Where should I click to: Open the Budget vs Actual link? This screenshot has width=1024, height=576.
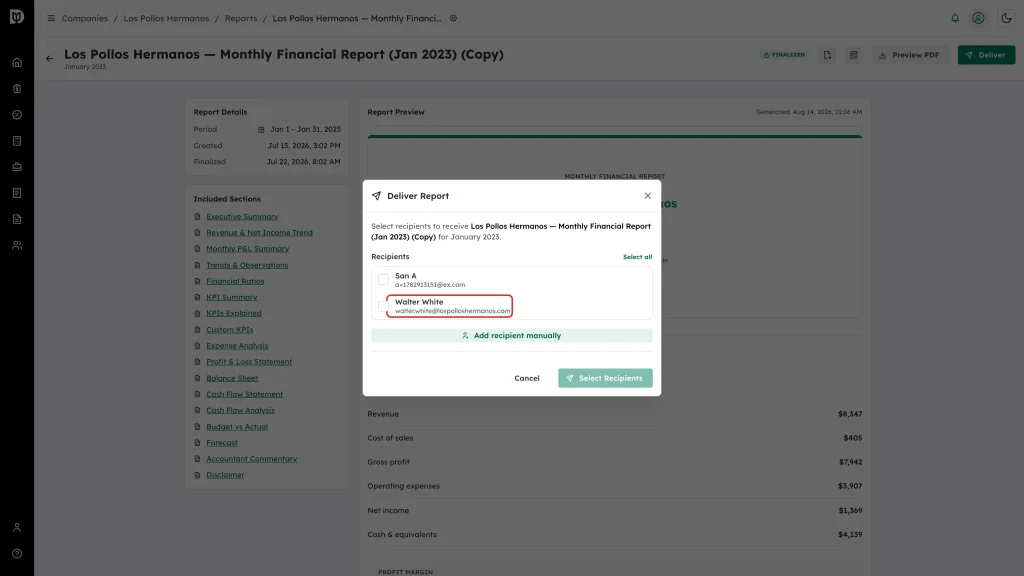click(x=237, y=426)
